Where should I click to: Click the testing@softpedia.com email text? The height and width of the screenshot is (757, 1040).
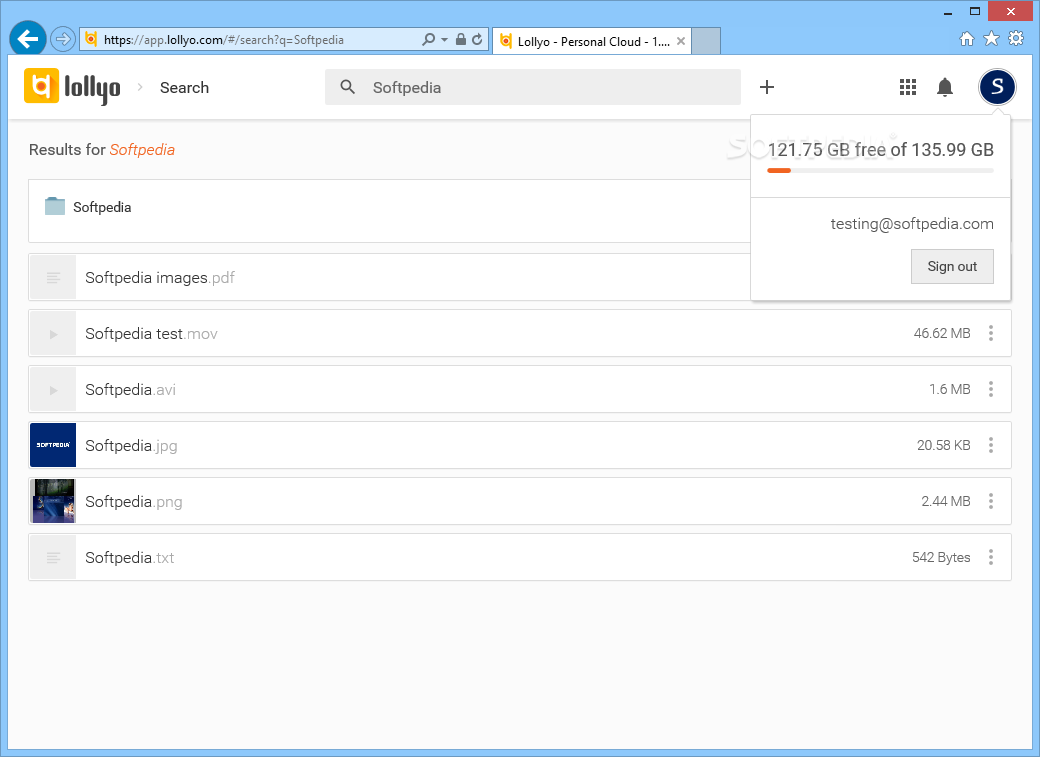coord(912,224)
